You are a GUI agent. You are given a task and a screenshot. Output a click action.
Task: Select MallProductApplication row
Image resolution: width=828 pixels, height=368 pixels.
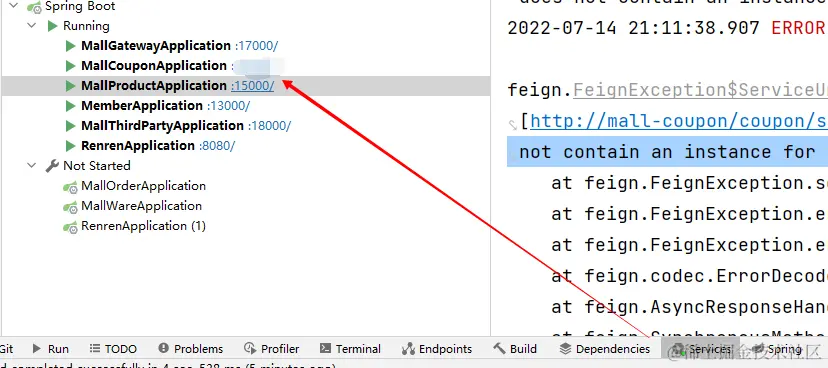pyautogui.click(x=246, y=86)
